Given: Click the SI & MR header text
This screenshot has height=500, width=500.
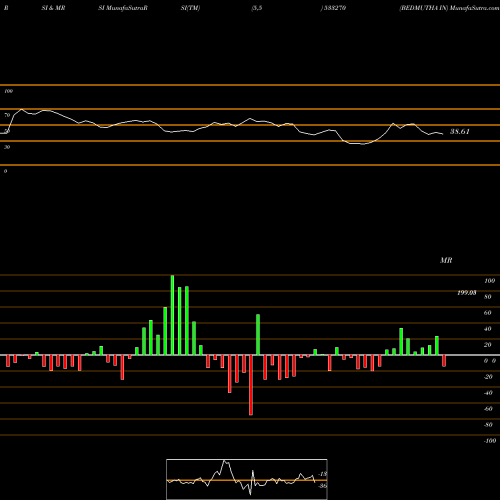Looking at the screenshot, I should (x=53, y=8).
